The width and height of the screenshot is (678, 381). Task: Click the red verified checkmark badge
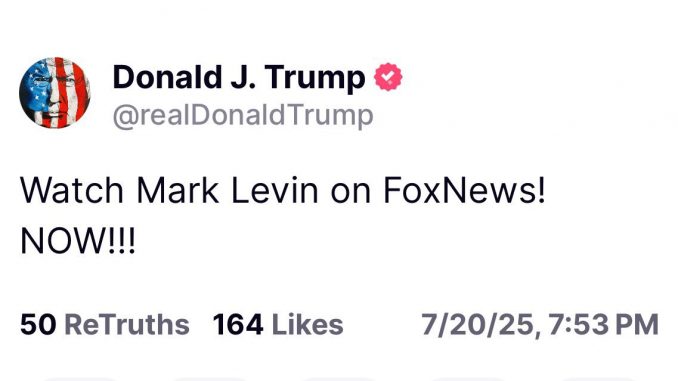click(x=388, y=77)
